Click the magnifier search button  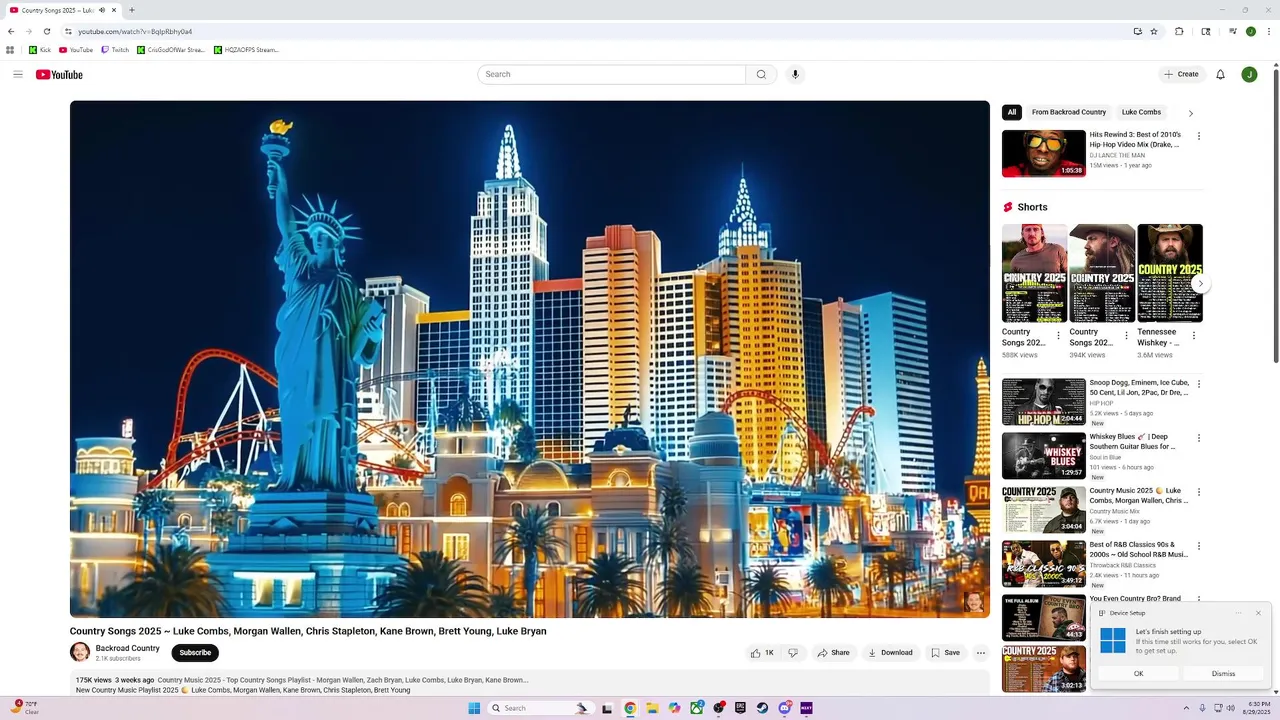point(761,74)
